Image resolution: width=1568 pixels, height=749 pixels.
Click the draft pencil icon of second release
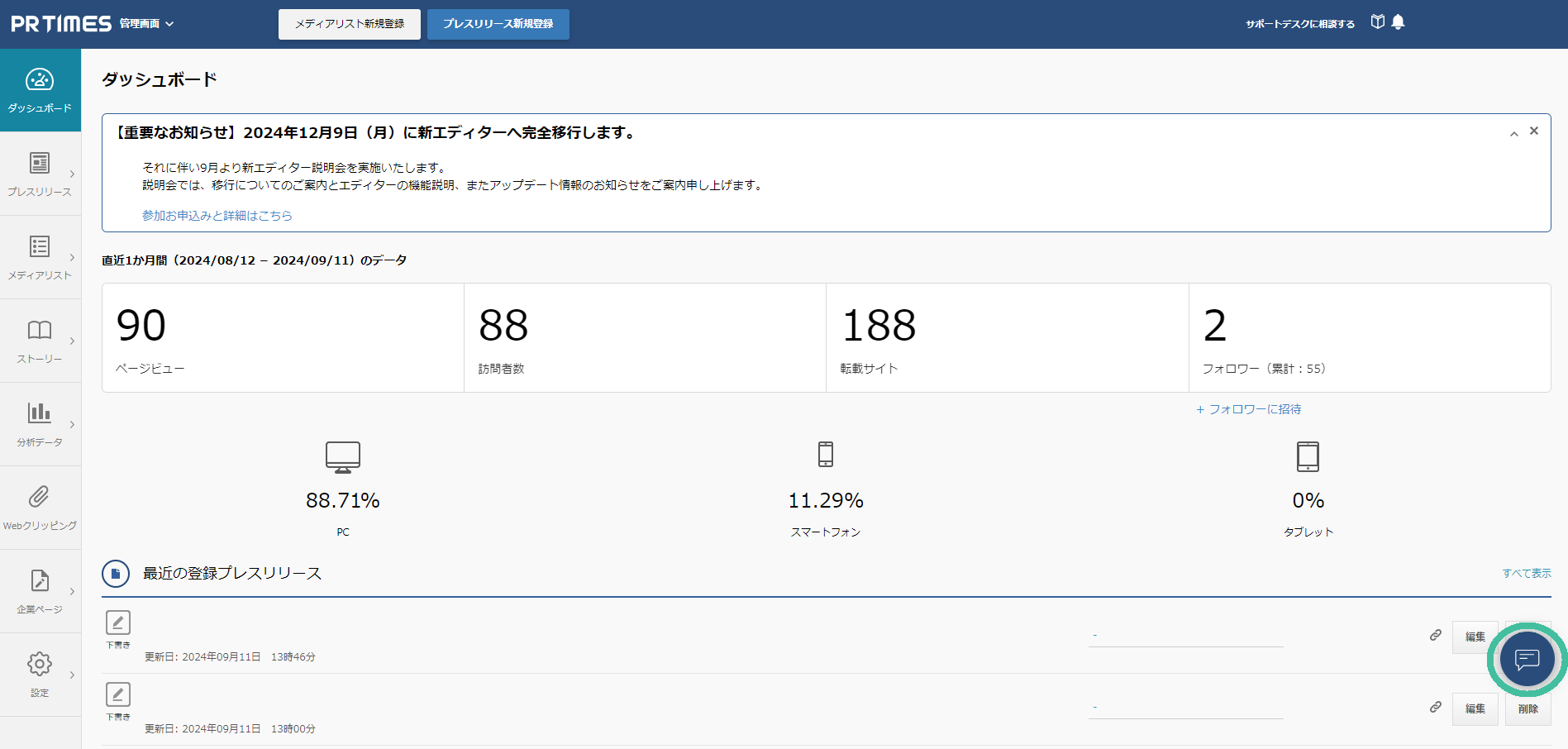118,694
